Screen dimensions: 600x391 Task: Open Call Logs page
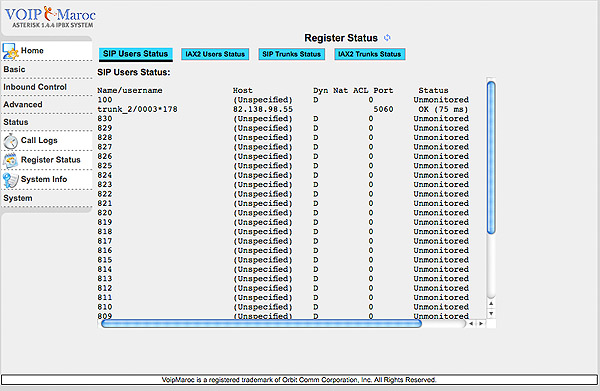coord(39,140)
